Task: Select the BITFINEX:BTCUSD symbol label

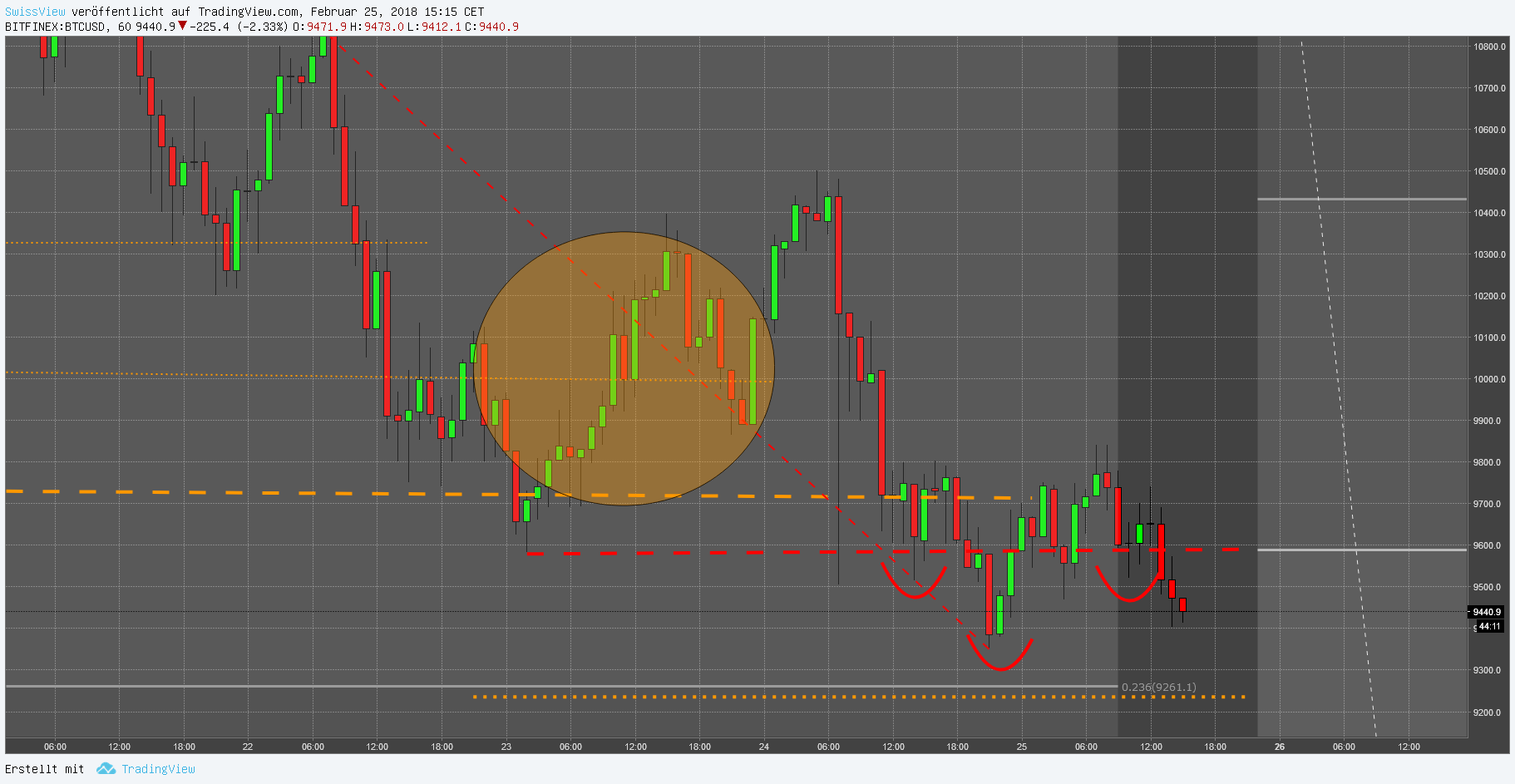Action: point(56,27)
